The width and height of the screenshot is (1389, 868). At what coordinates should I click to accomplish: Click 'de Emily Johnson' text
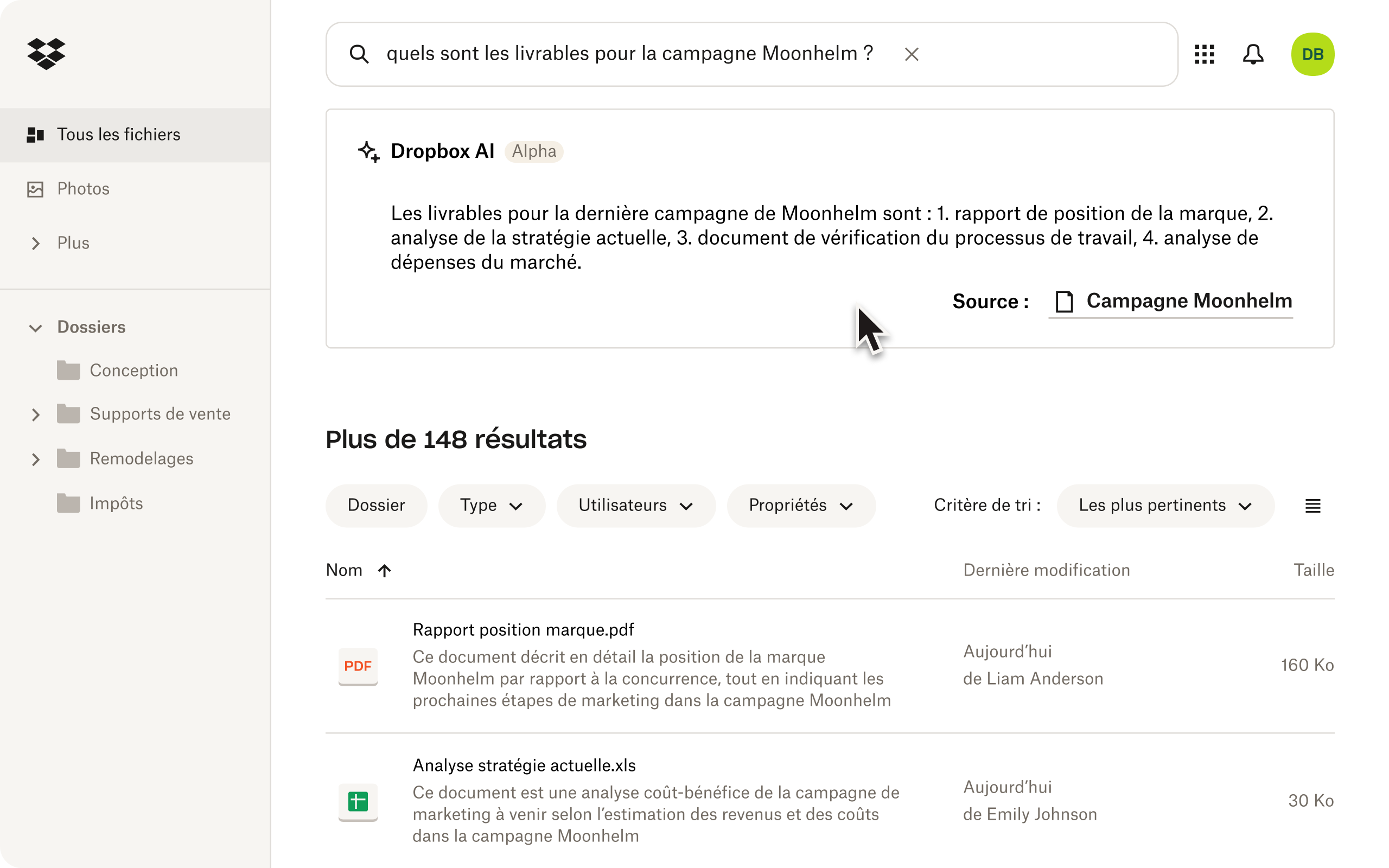[x=1030, y=815]
